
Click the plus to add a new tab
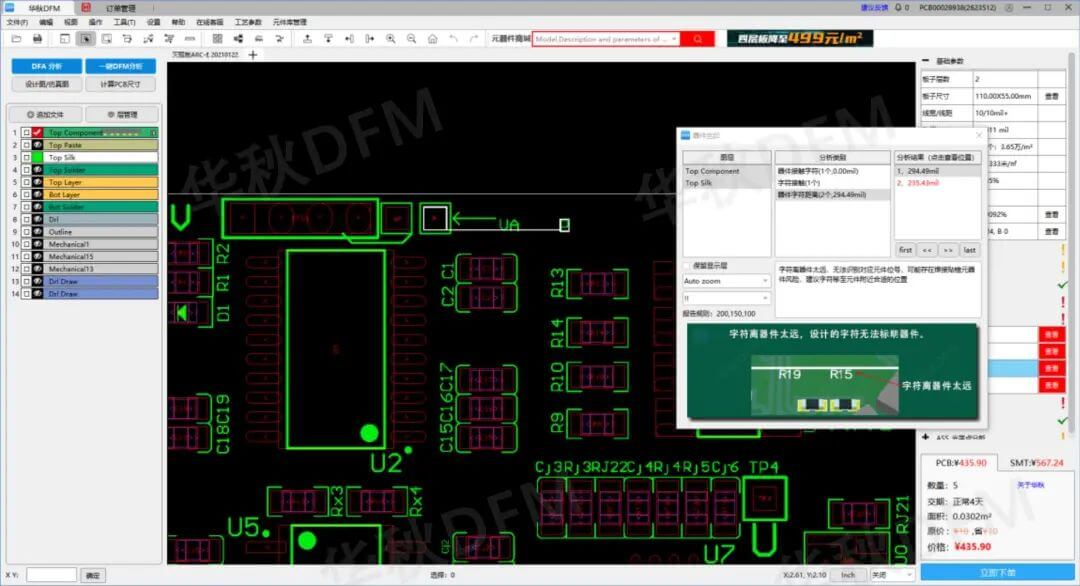tap(253, 55)
